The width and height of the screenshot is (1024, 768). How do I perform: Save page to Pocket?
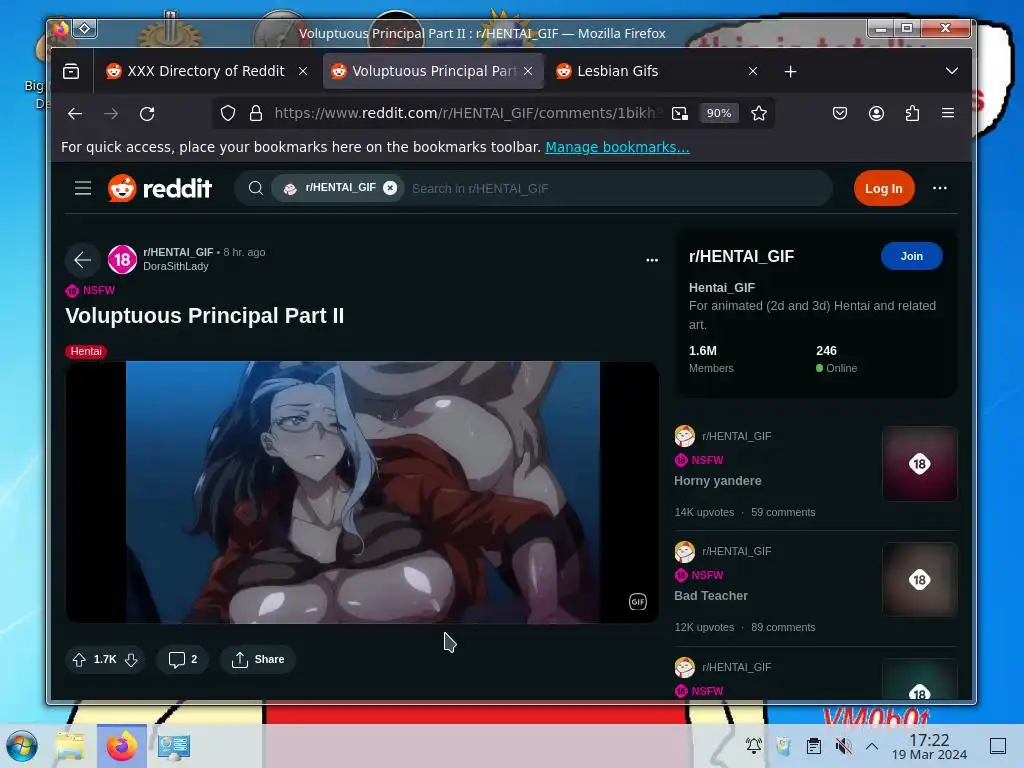(x=840, y=114)
